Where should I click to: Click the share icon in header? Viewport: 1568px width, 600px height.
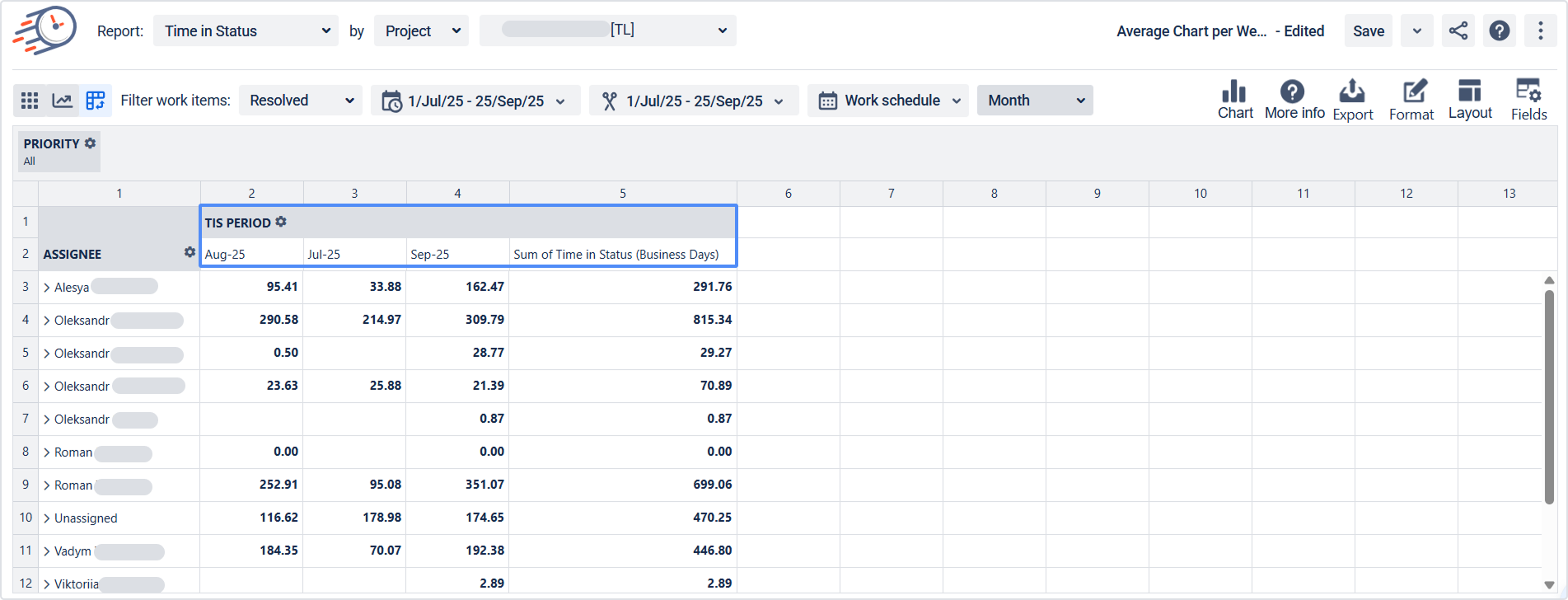1458,31
